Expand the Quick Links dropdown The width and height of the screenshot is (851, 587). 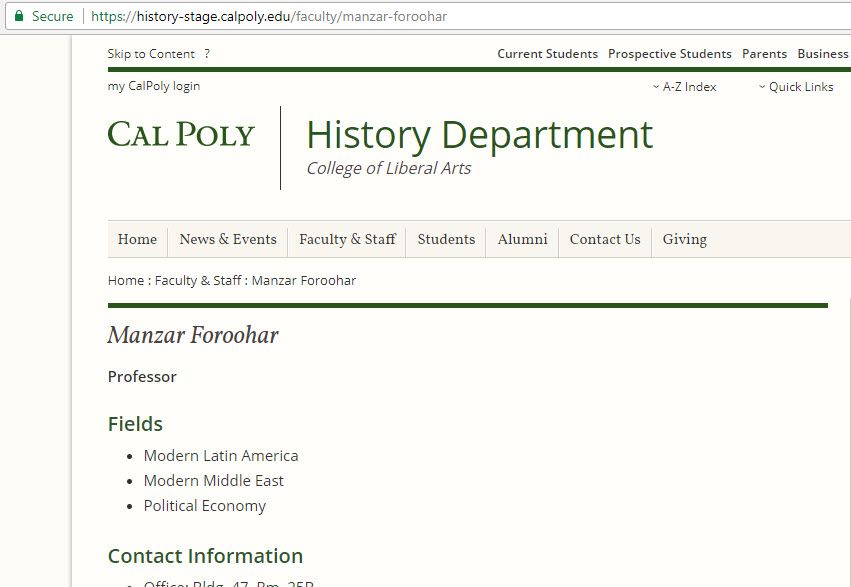click(795, 87)
